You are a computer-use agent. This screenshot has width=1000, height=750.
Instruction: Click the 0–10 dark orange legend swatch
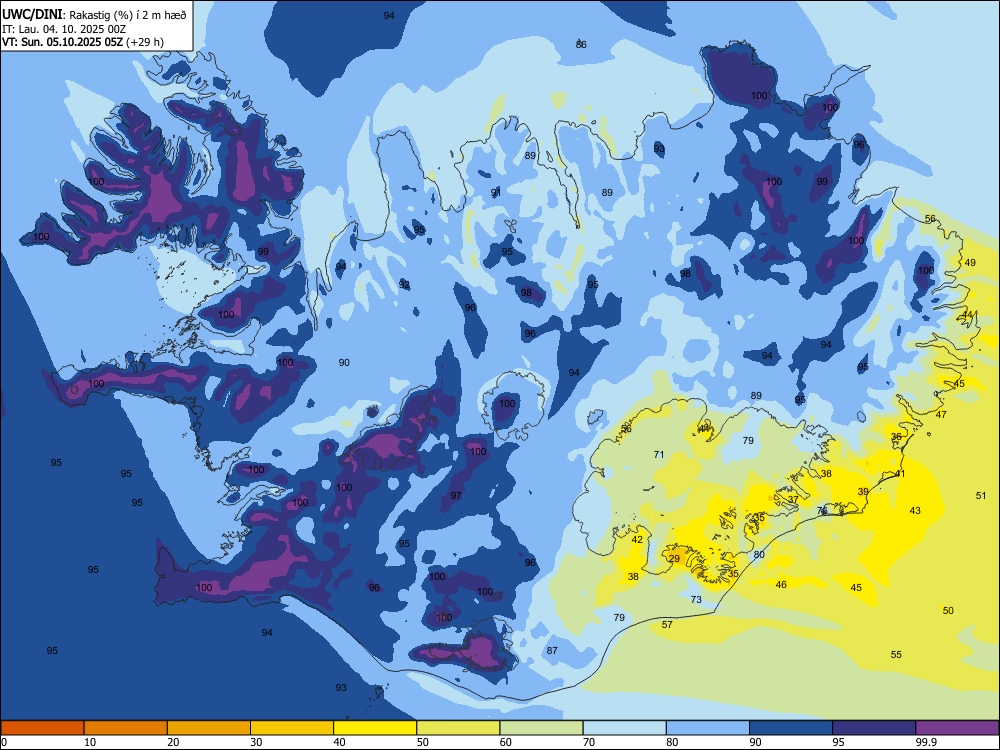point(42,728)
